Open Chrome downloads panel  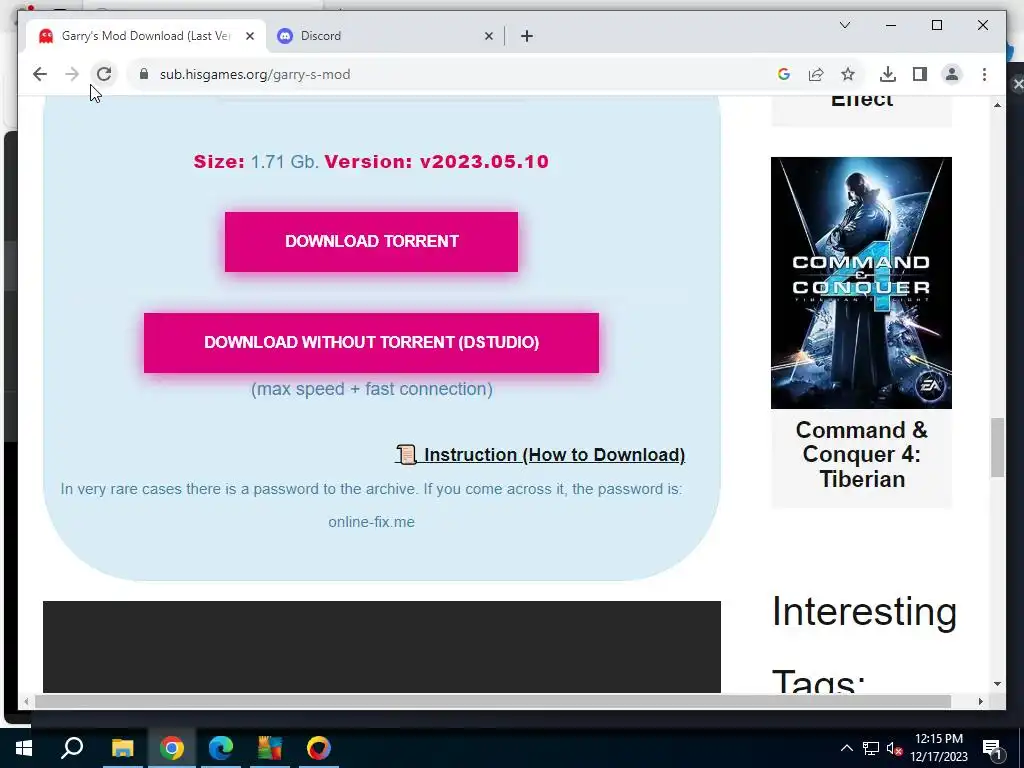click(888, 74)
